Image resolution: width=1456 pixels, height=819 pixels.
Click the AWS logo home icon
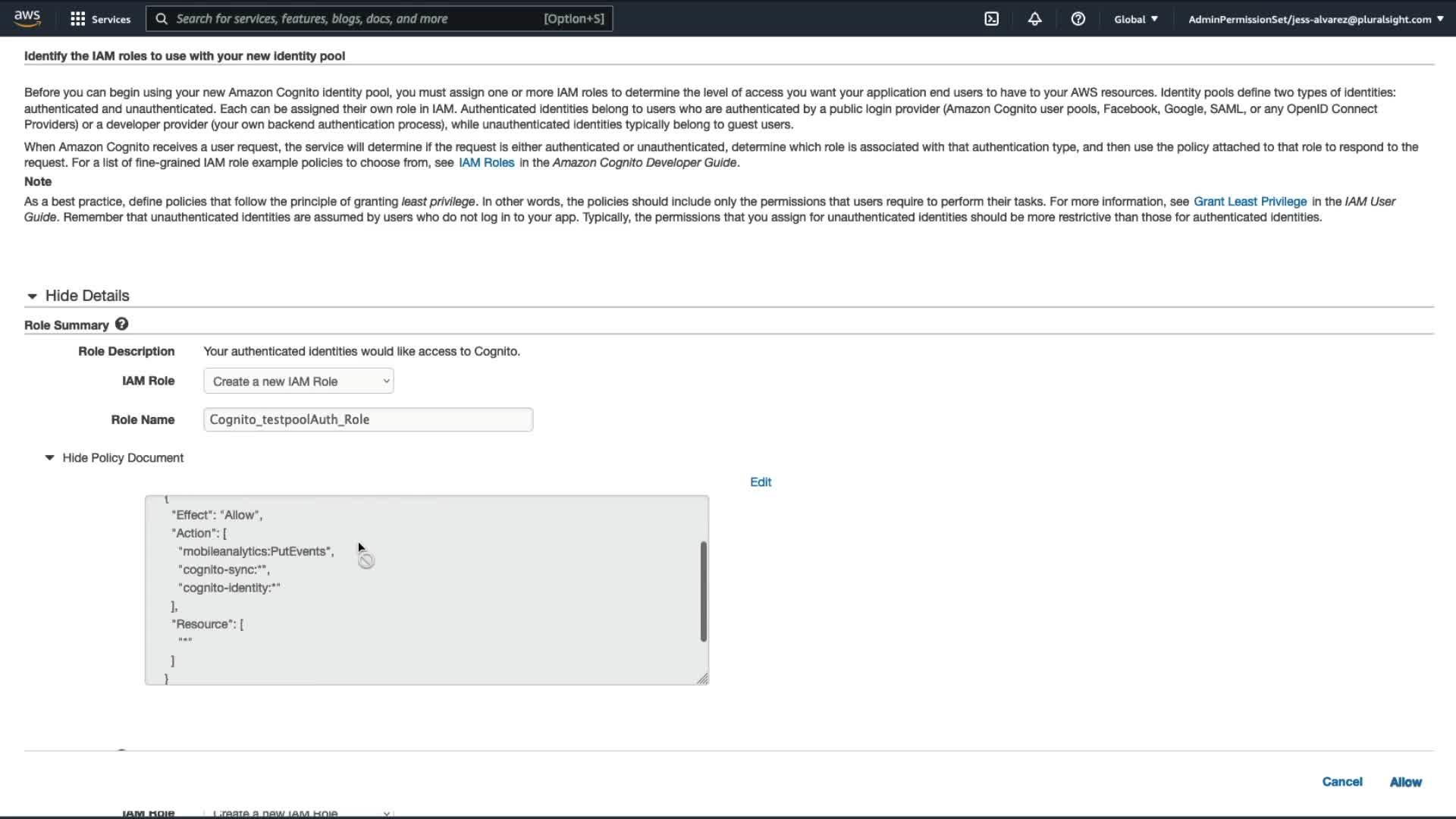pyautogui.click(x=27, y=18)
